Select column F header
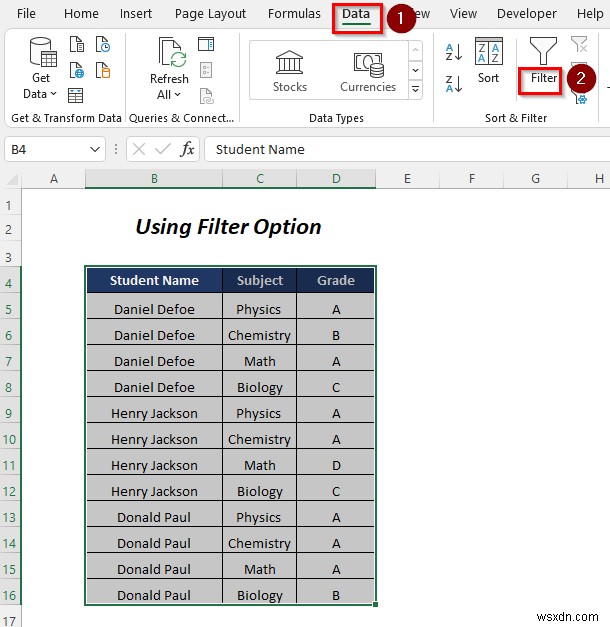This screenshot has width=610, height=627. tap(472, 179)
